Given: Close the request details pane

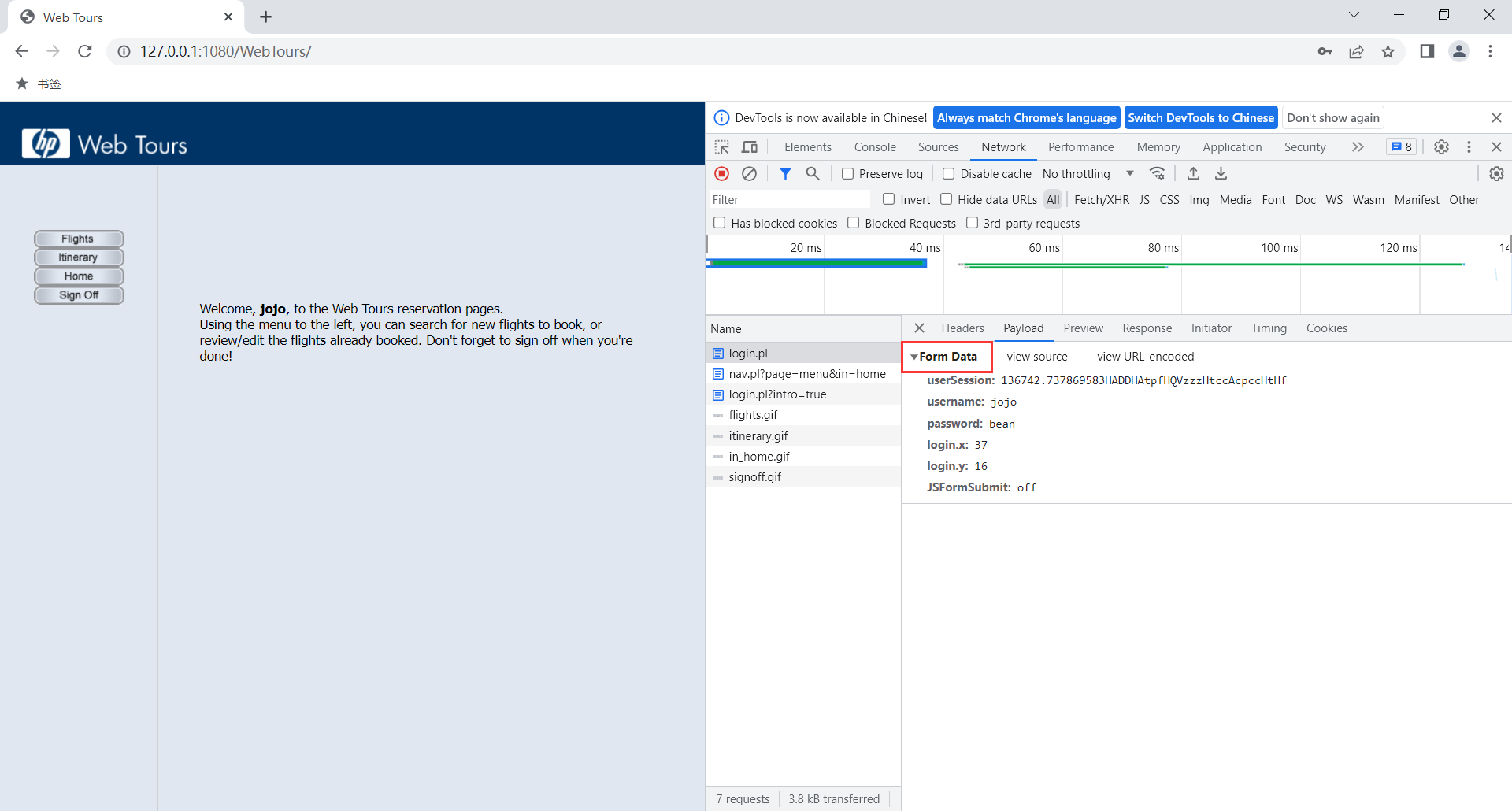Looking at the screenshot, I should coord(919,328).
